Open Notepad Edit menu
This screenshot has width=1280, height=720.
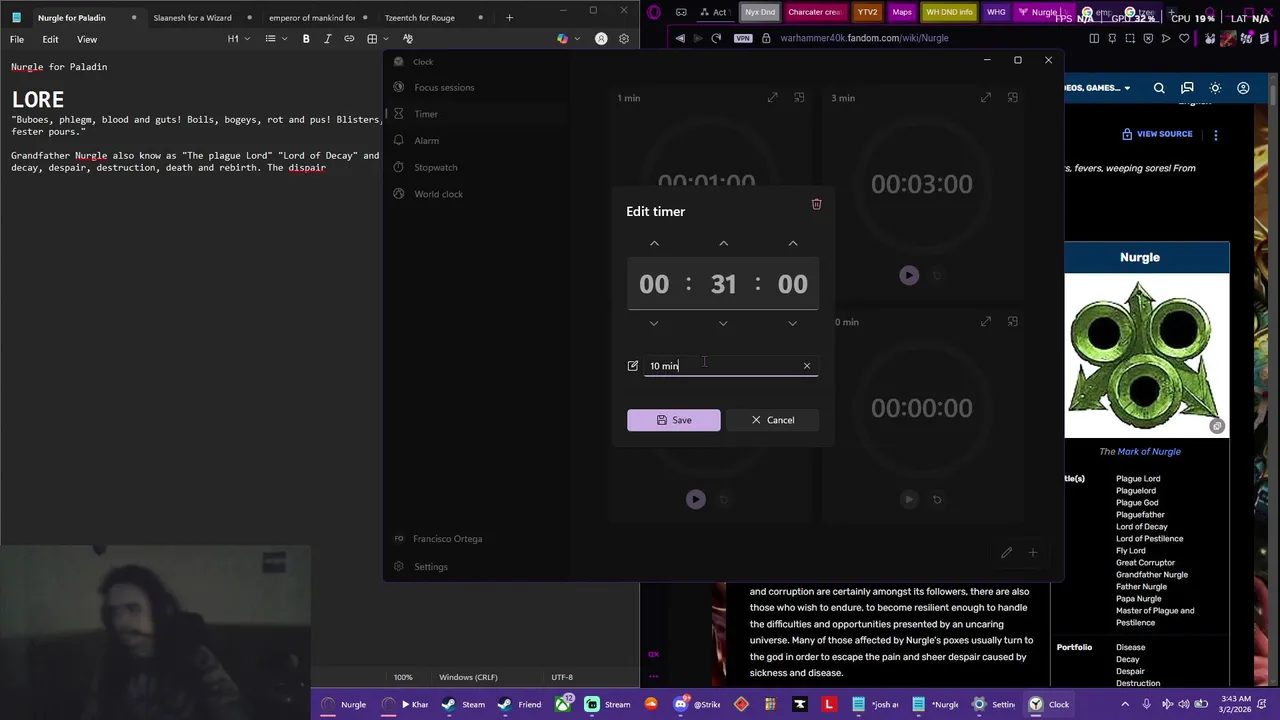coord(50,39)
